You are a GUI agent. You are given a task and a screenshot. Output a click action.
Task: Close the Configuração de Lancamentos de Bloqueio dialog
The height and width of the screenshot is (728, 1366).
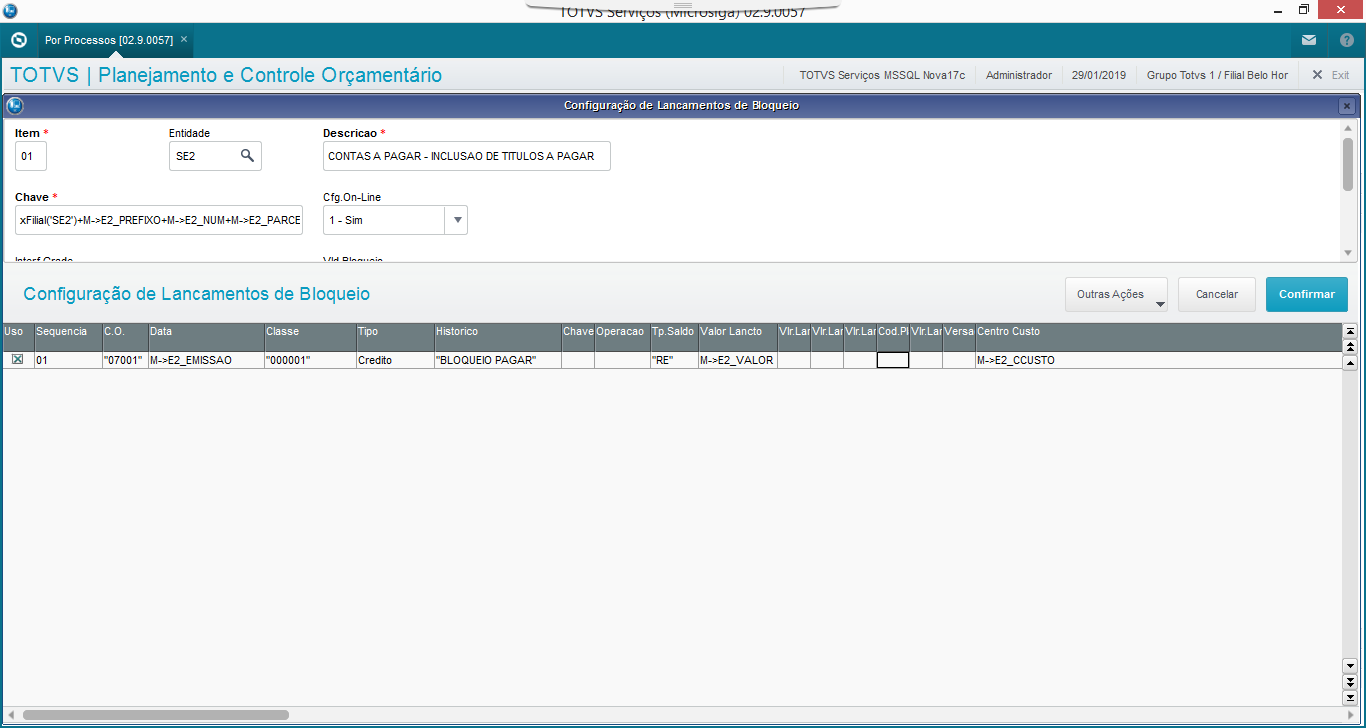coord(1347,106)
